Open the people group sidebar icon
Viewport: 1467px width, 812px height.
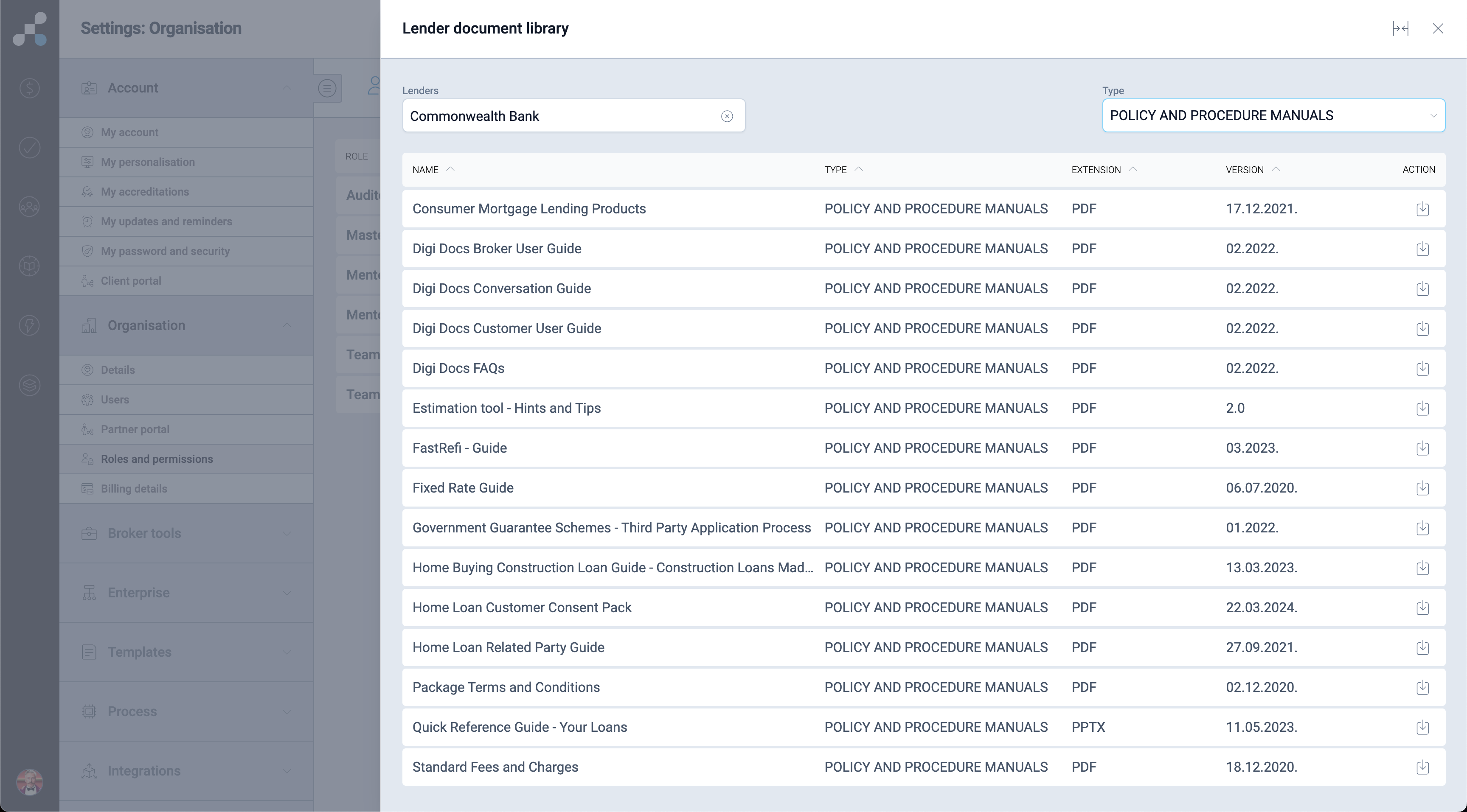[x=30, y=207]
